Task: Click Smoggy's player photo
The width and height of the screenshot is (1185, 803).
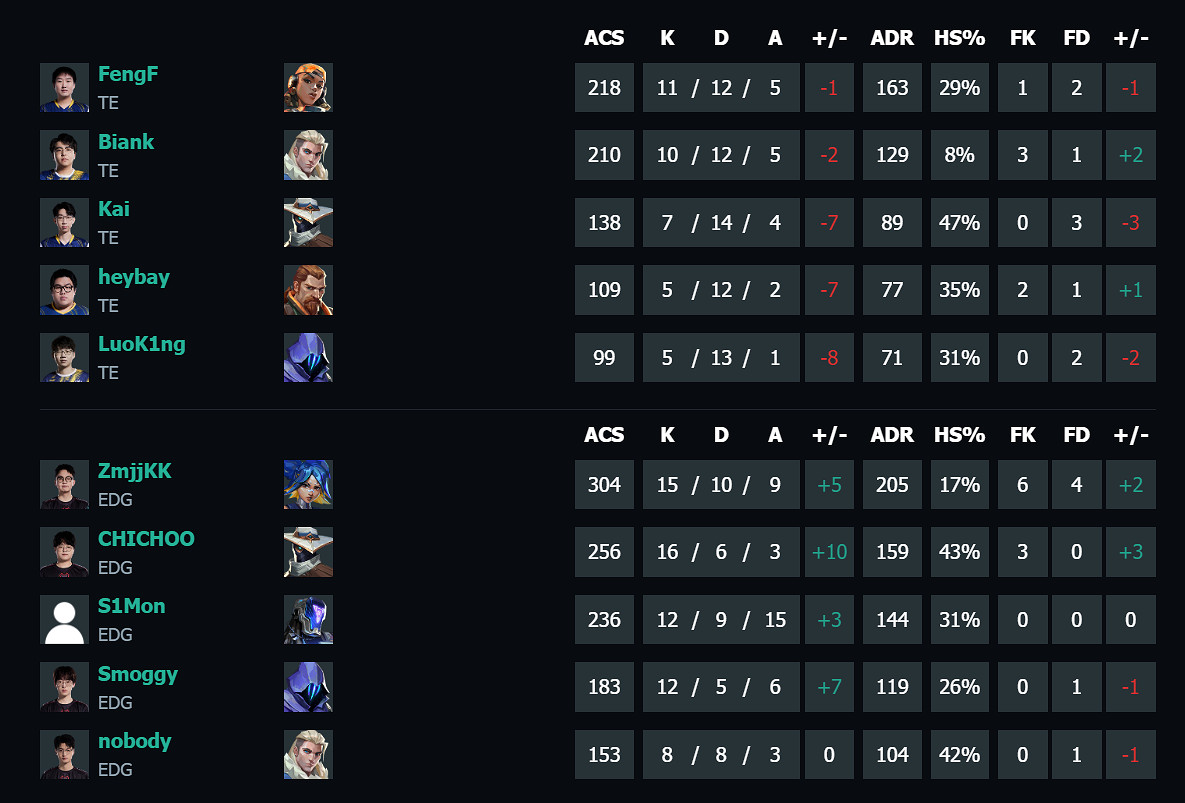Action: coord(64,687)
